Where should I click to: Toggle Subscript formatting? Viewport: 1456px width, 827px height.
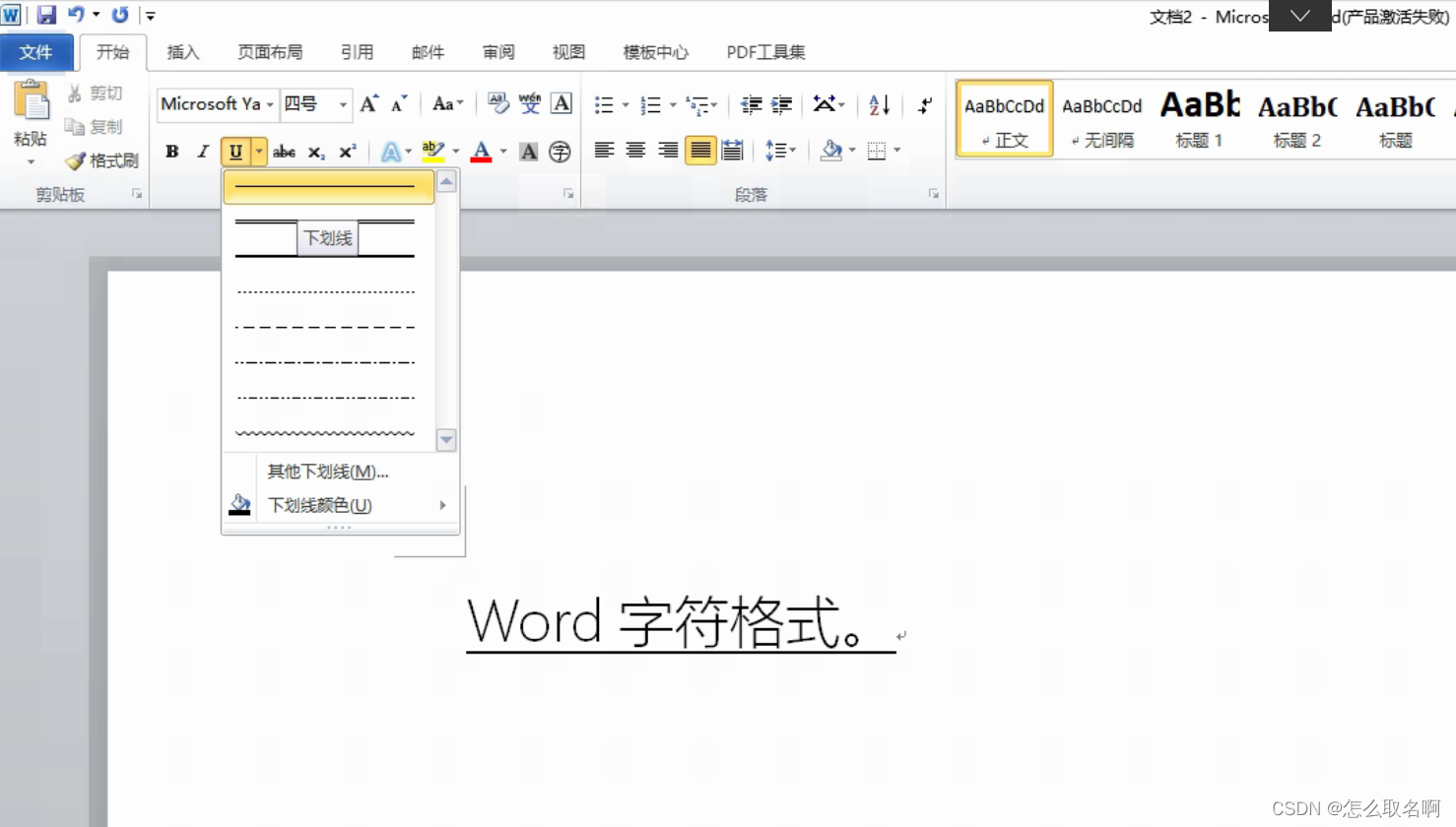coord(315,152)
